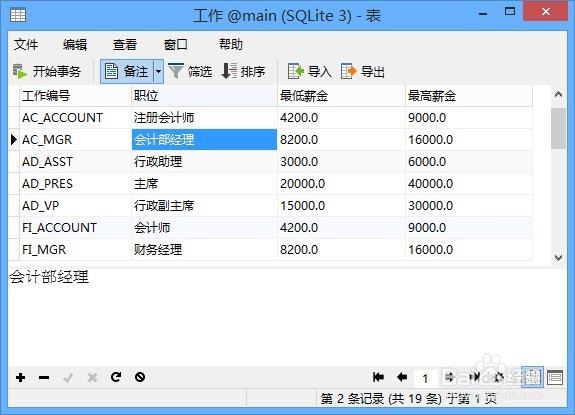Select the AD_VP cell

coord(75,206)
